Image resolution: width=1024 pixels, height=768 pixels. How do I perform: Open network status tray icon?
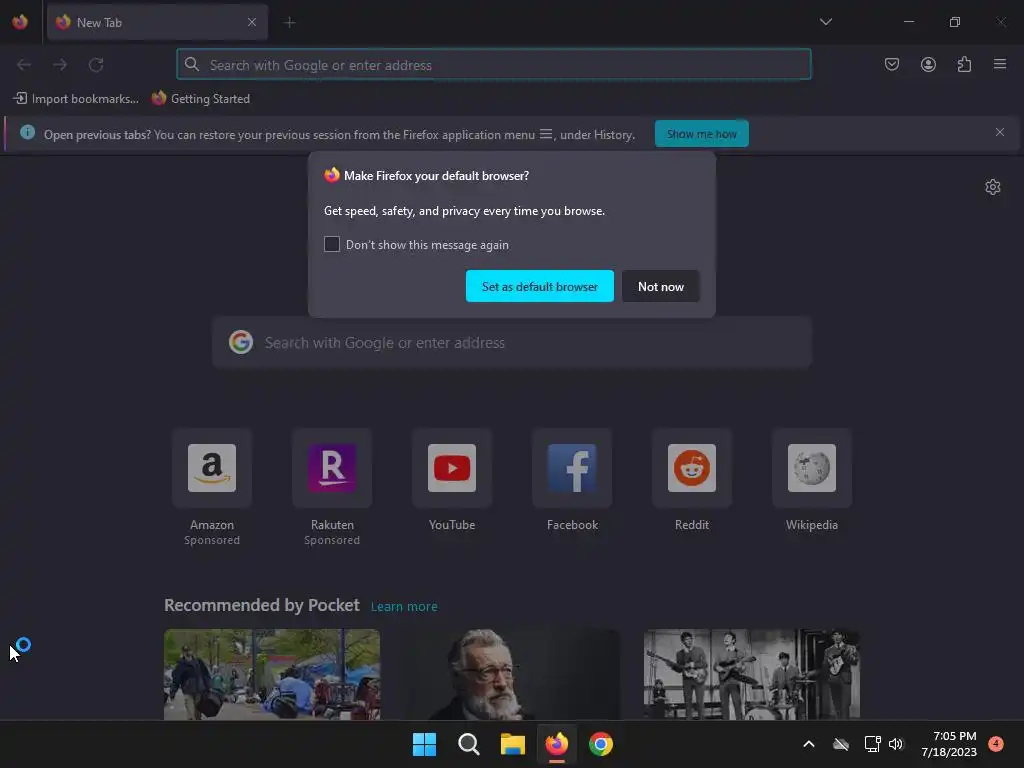[x=872, y=744]
